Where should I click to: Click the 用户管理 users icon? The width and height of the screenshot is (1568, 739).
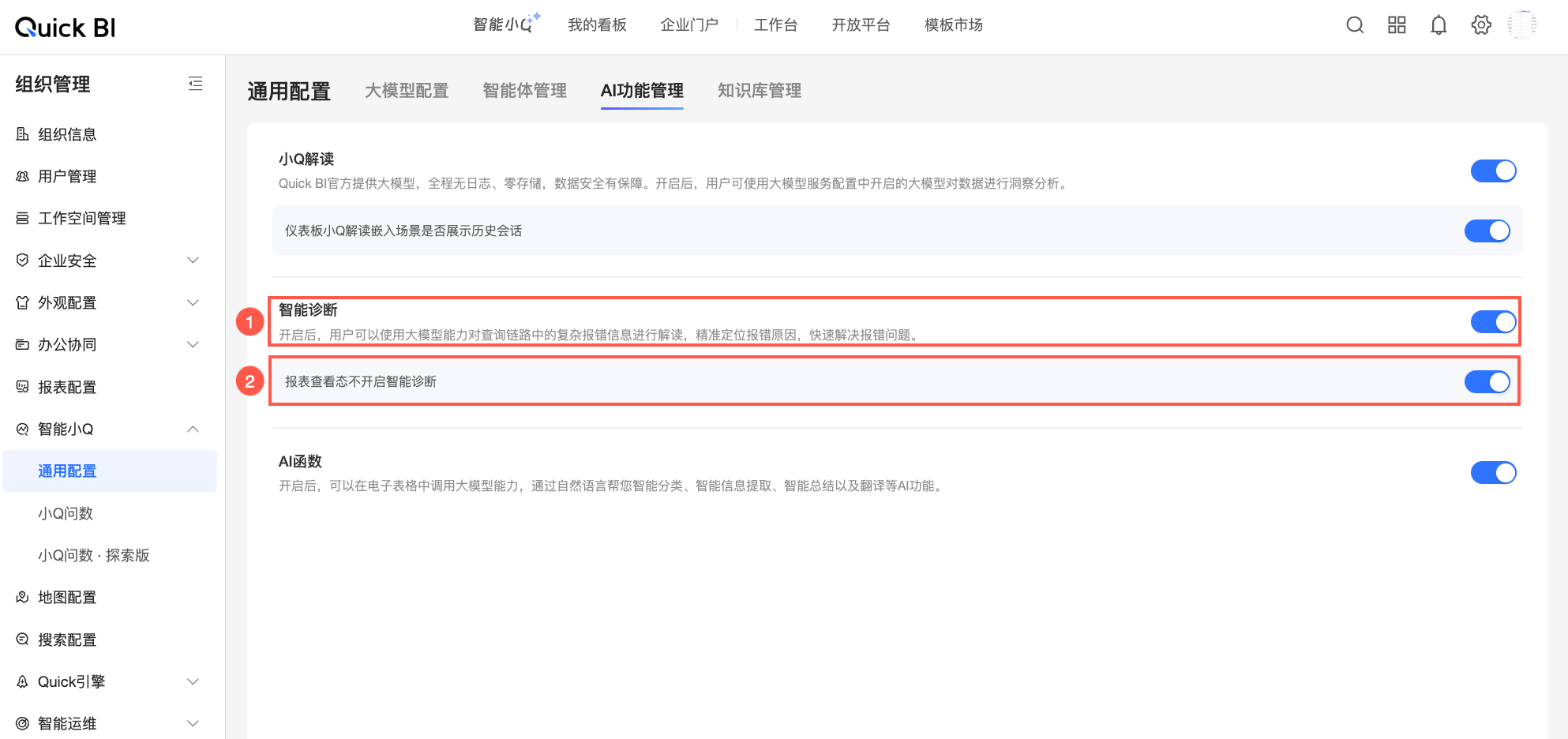22,176
